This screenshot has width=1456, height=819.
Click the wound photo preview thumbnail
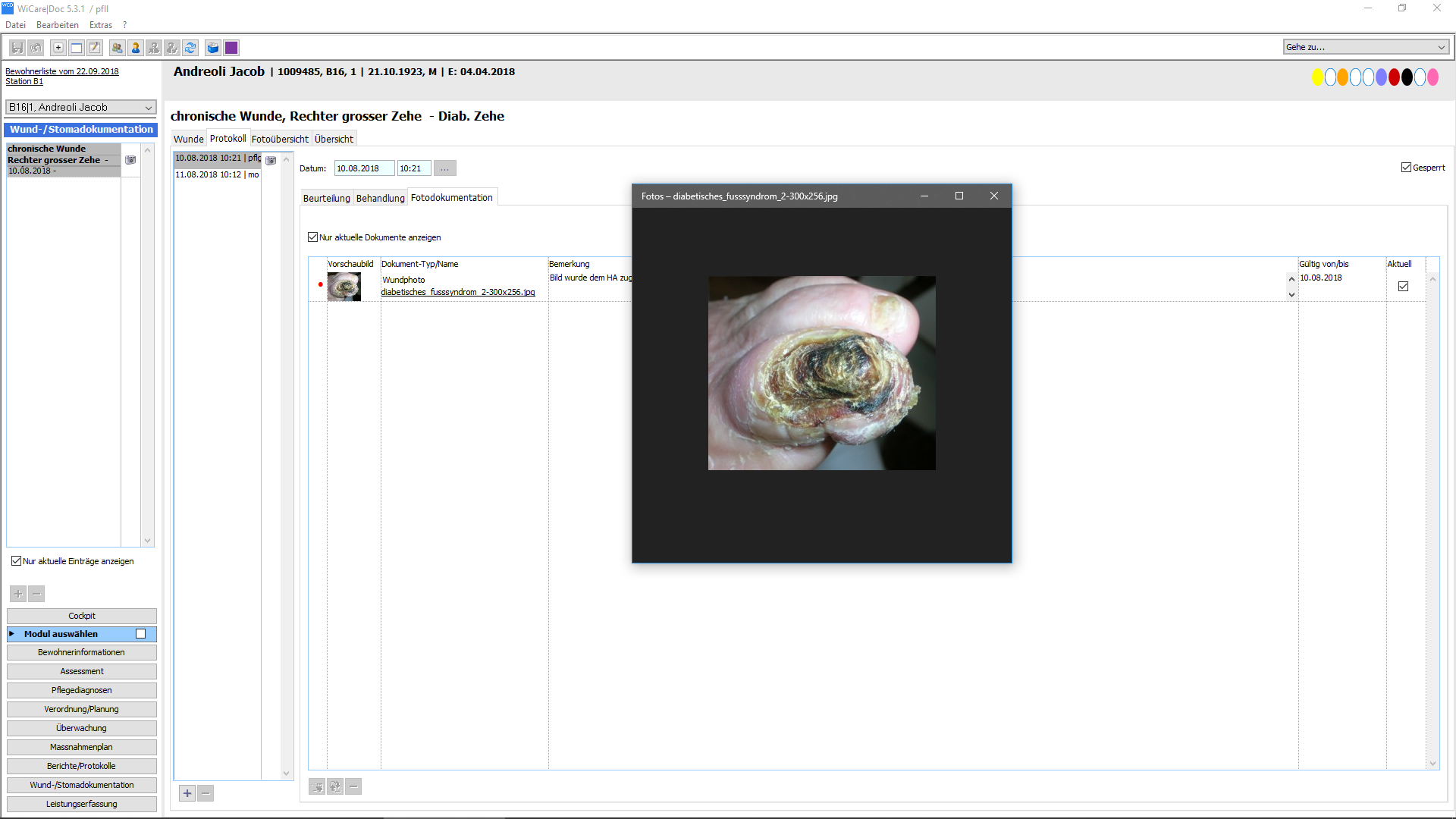tap(344, 286)
